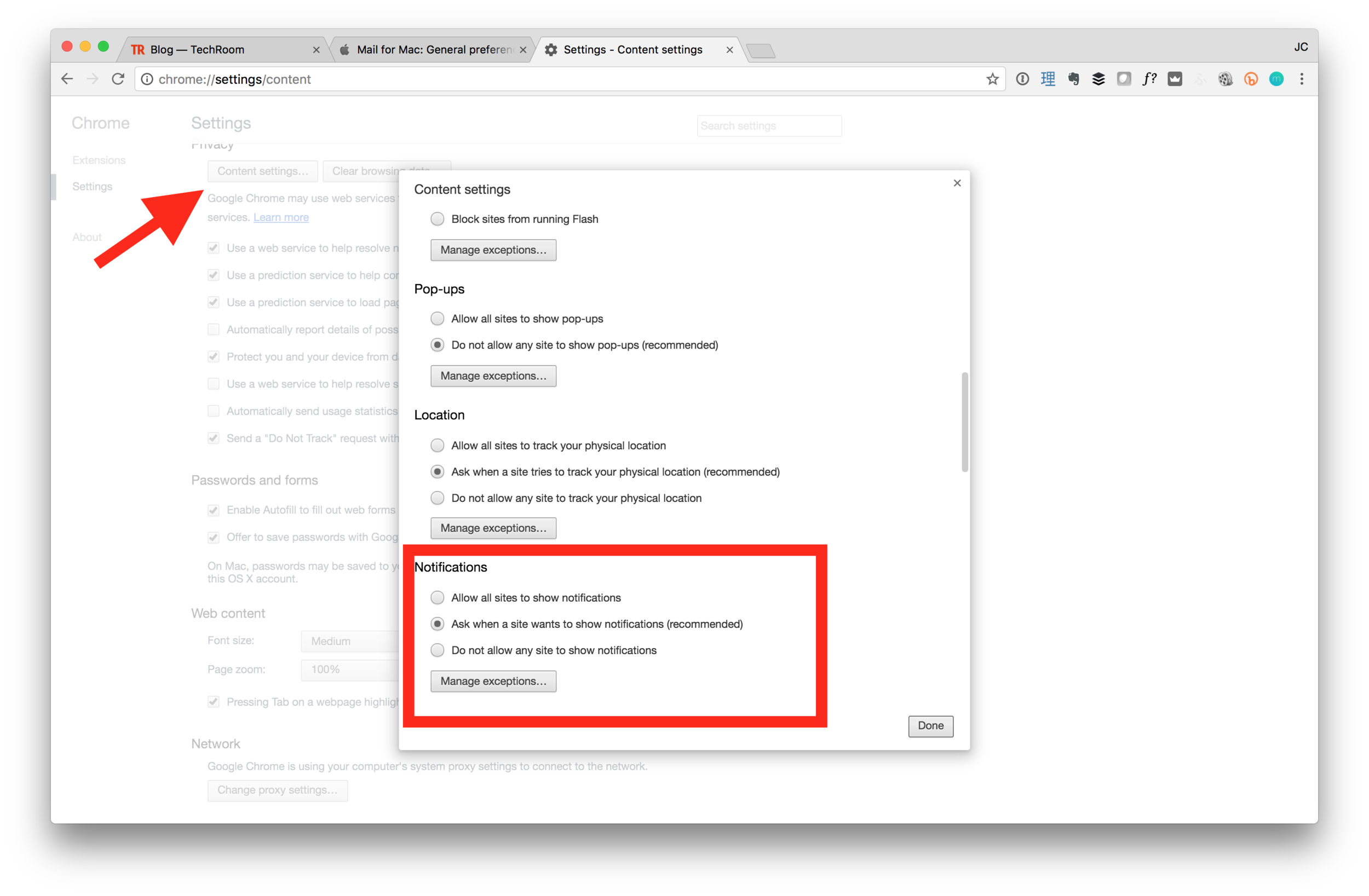1369x896 pixels.
Task: Click Change proxy settings… button
Action: [x=277, y=790]
